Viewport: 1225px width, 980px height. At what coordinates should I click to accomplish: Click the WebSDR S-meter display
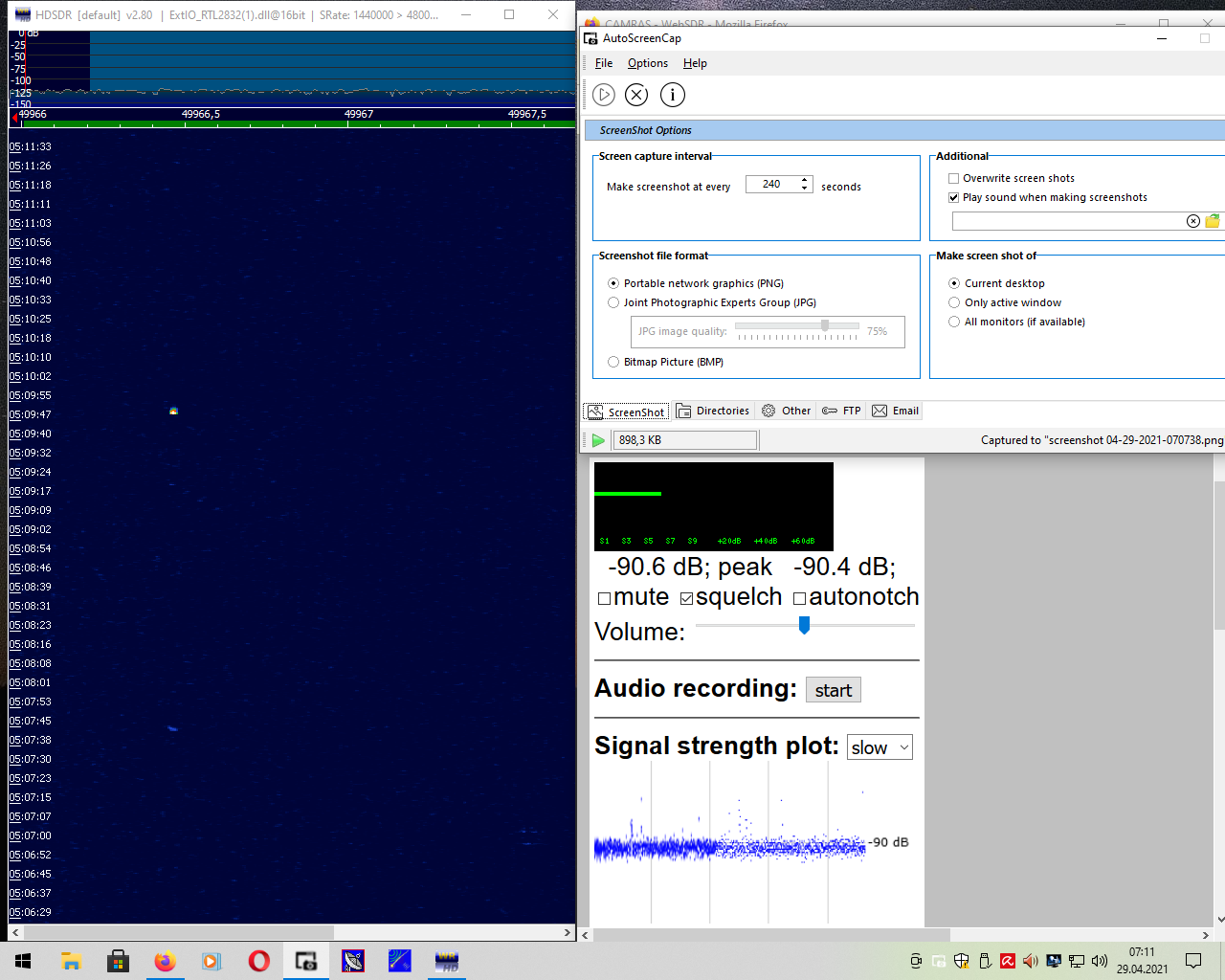pyautogui.click(x=714, y=506)
